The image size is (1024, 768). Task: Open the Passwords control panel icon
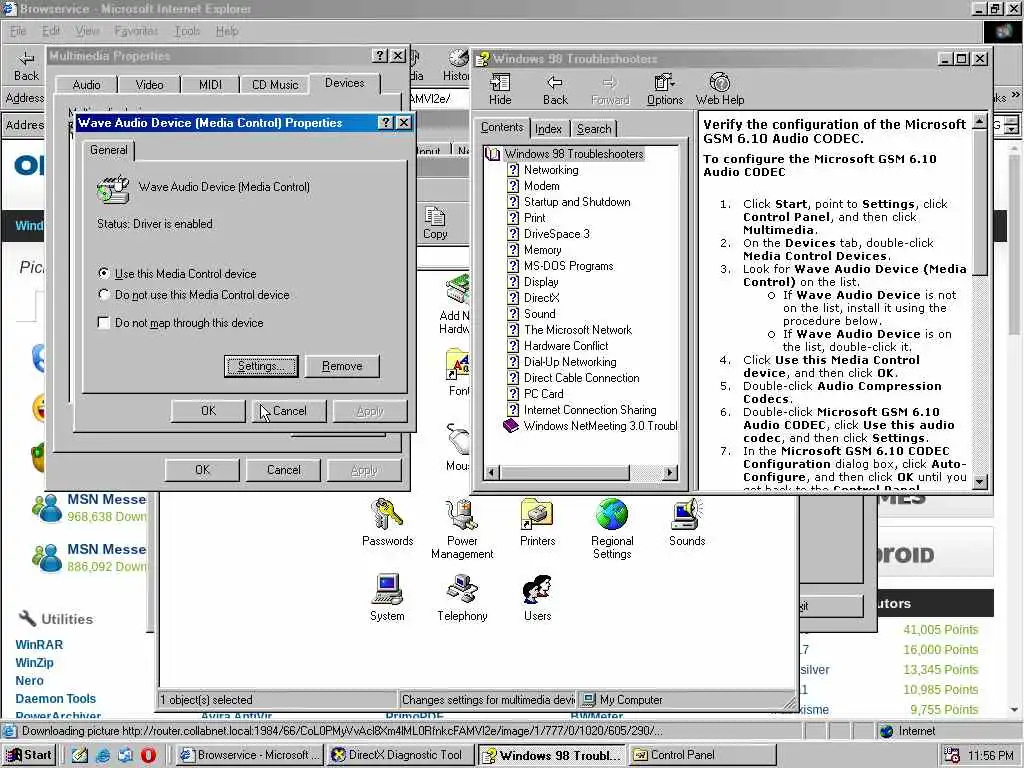pos(387,522)
